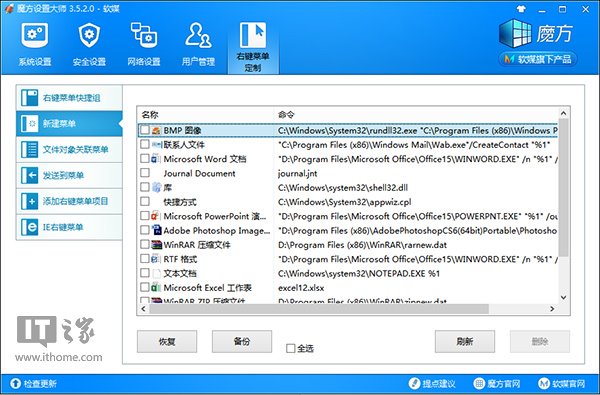The height and width of the screenshot is (395, 600).
Task: Open the 用户管理 users icon
Action: pos(198,35)
